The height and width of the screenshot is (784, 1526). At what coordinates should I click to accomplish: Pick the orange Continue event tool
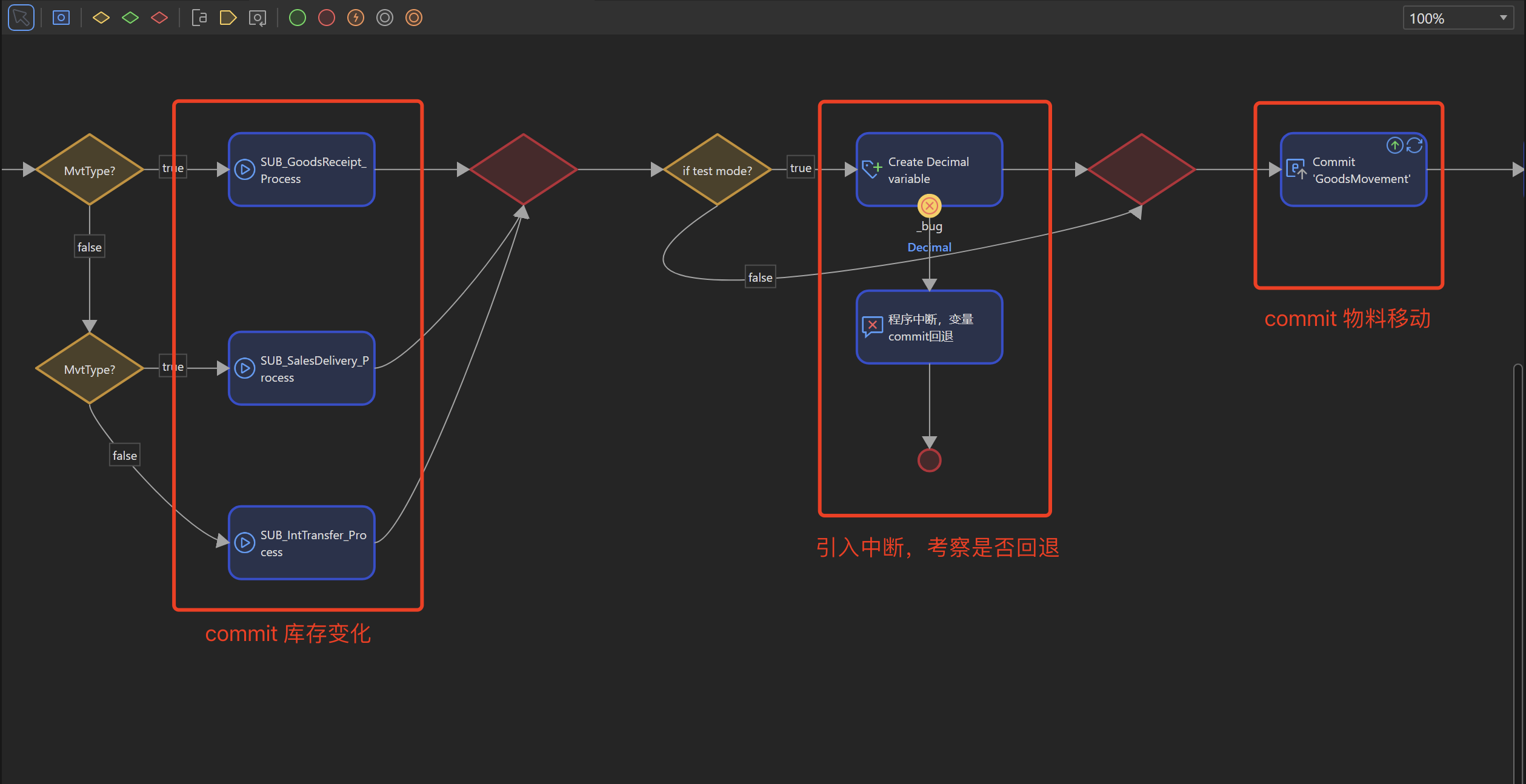(x=414, y=18)
